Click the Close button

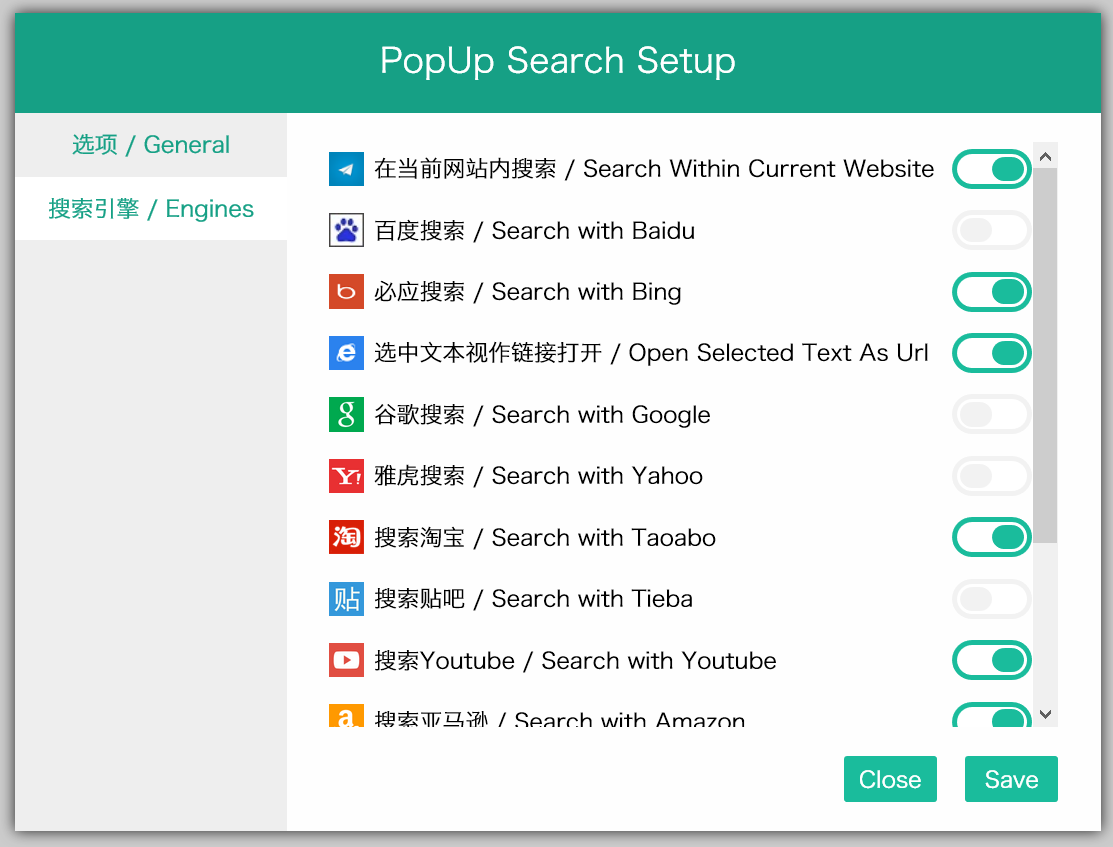(x=890, y=779)
